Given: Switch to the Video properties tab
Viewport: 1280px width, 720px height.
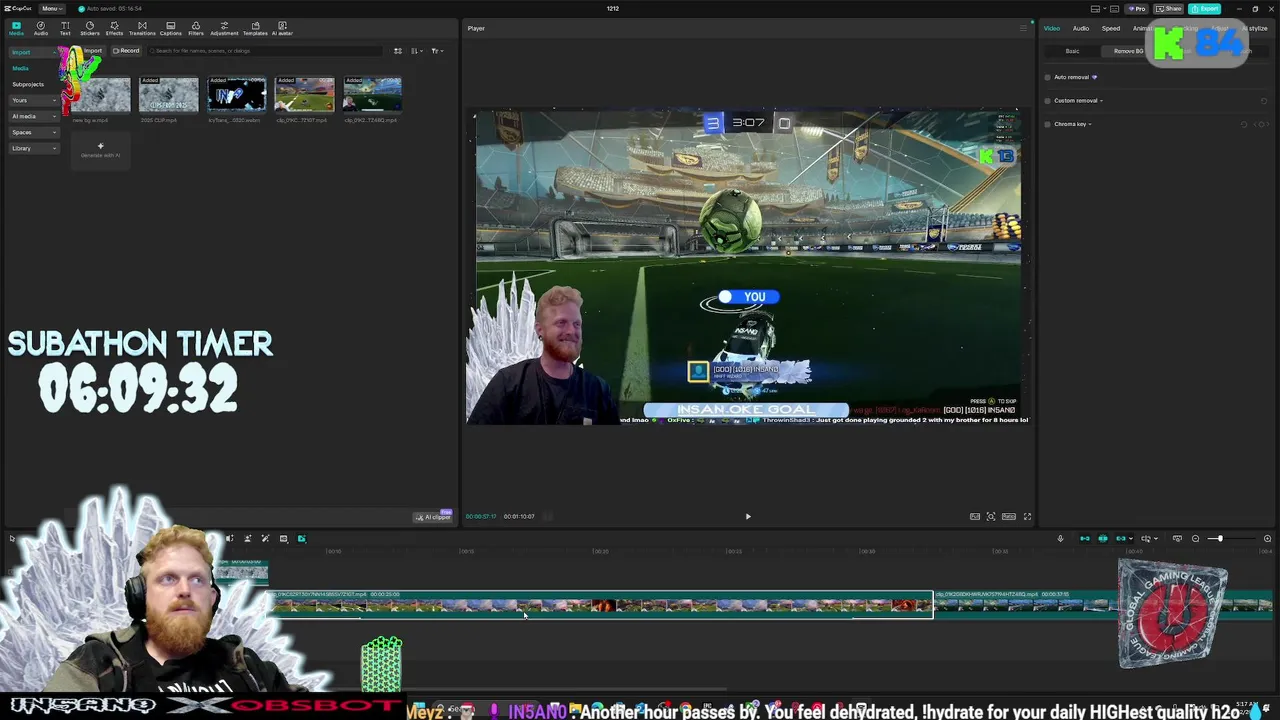Looking at the screenshot, I should coord(1052,28).
